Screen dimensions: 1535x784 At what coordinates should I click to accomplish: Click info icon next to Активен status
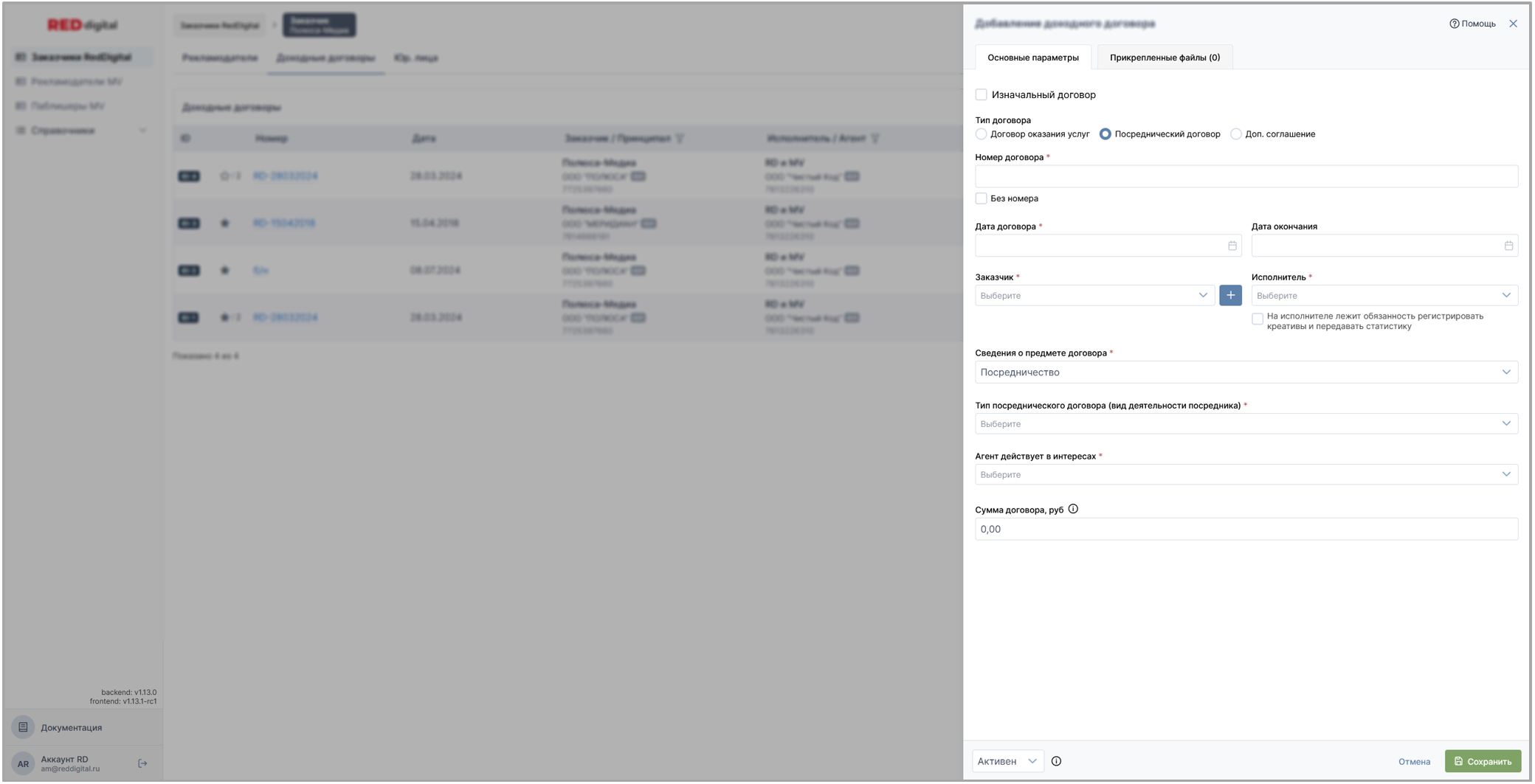click(1056, 761)
